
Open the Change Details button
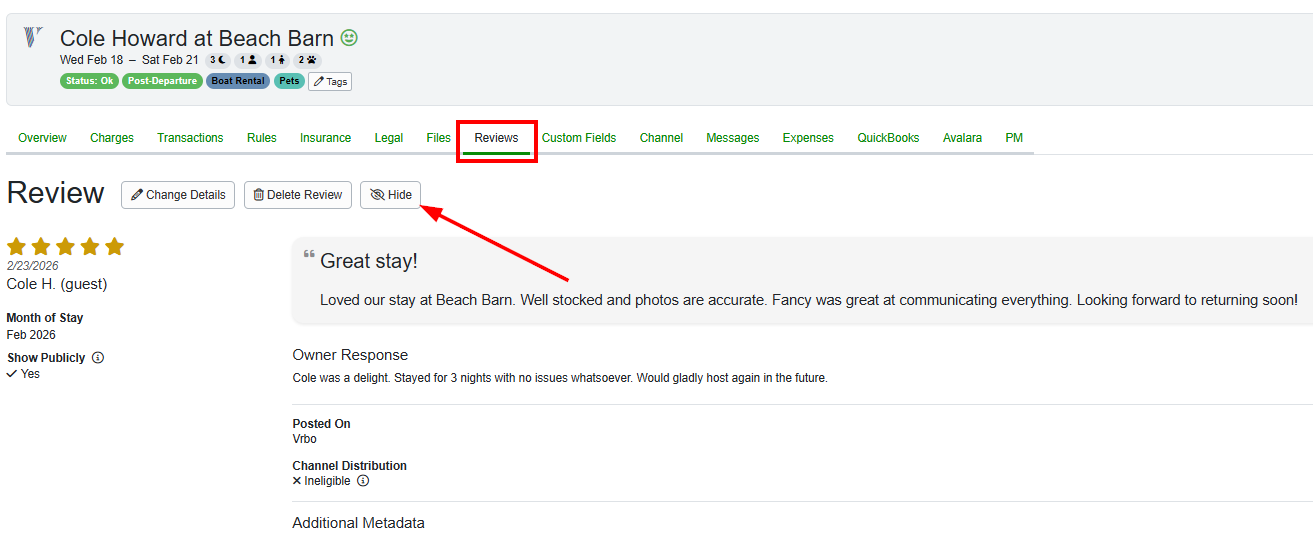[178, 195]
